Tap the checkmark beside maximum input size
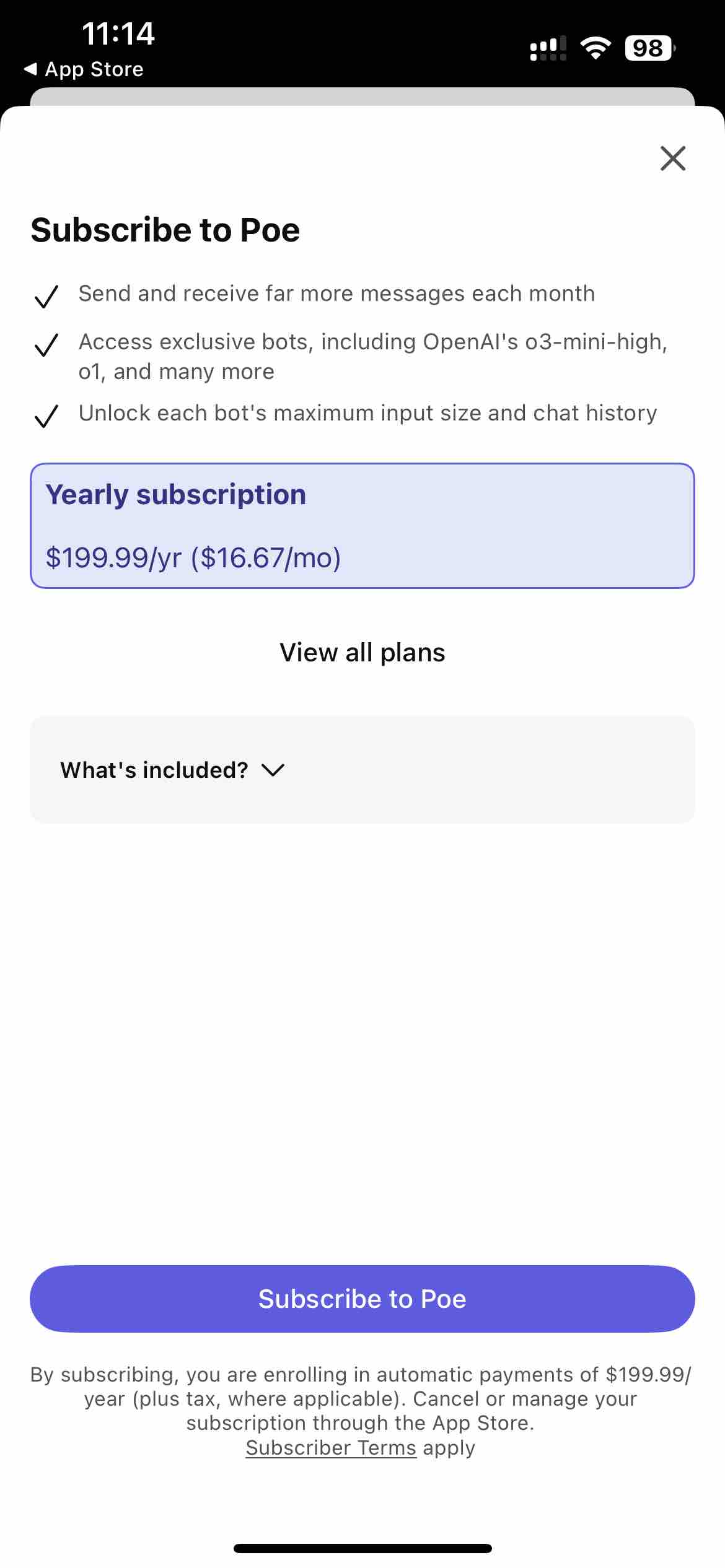The height and width of the screenshot is (1568, 725). click(46, 416)
